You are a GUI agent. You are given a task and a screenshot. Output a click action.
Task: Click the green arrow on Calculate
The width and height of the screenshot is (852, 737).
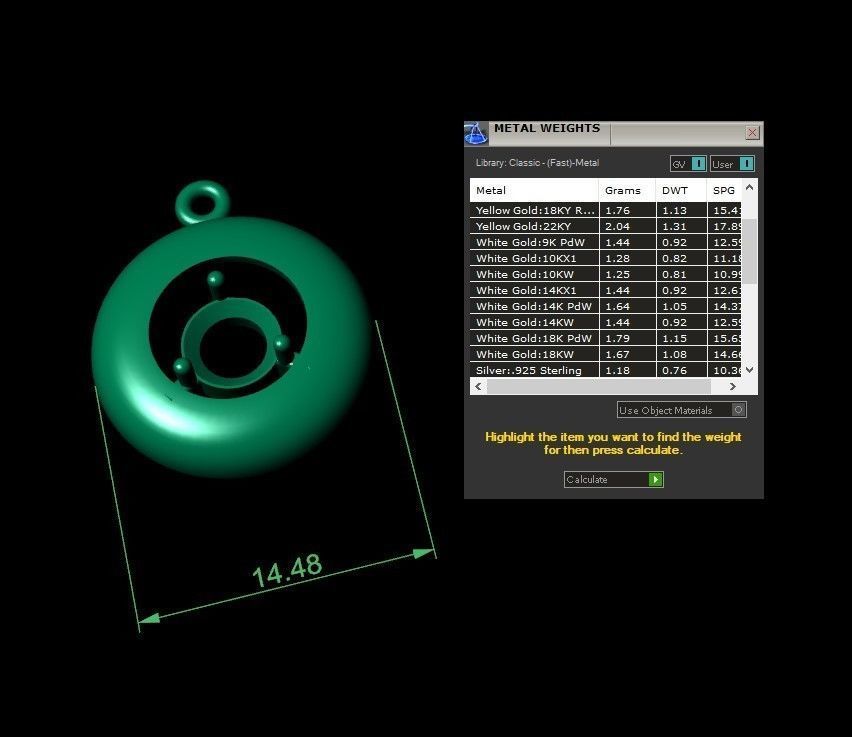656,479
